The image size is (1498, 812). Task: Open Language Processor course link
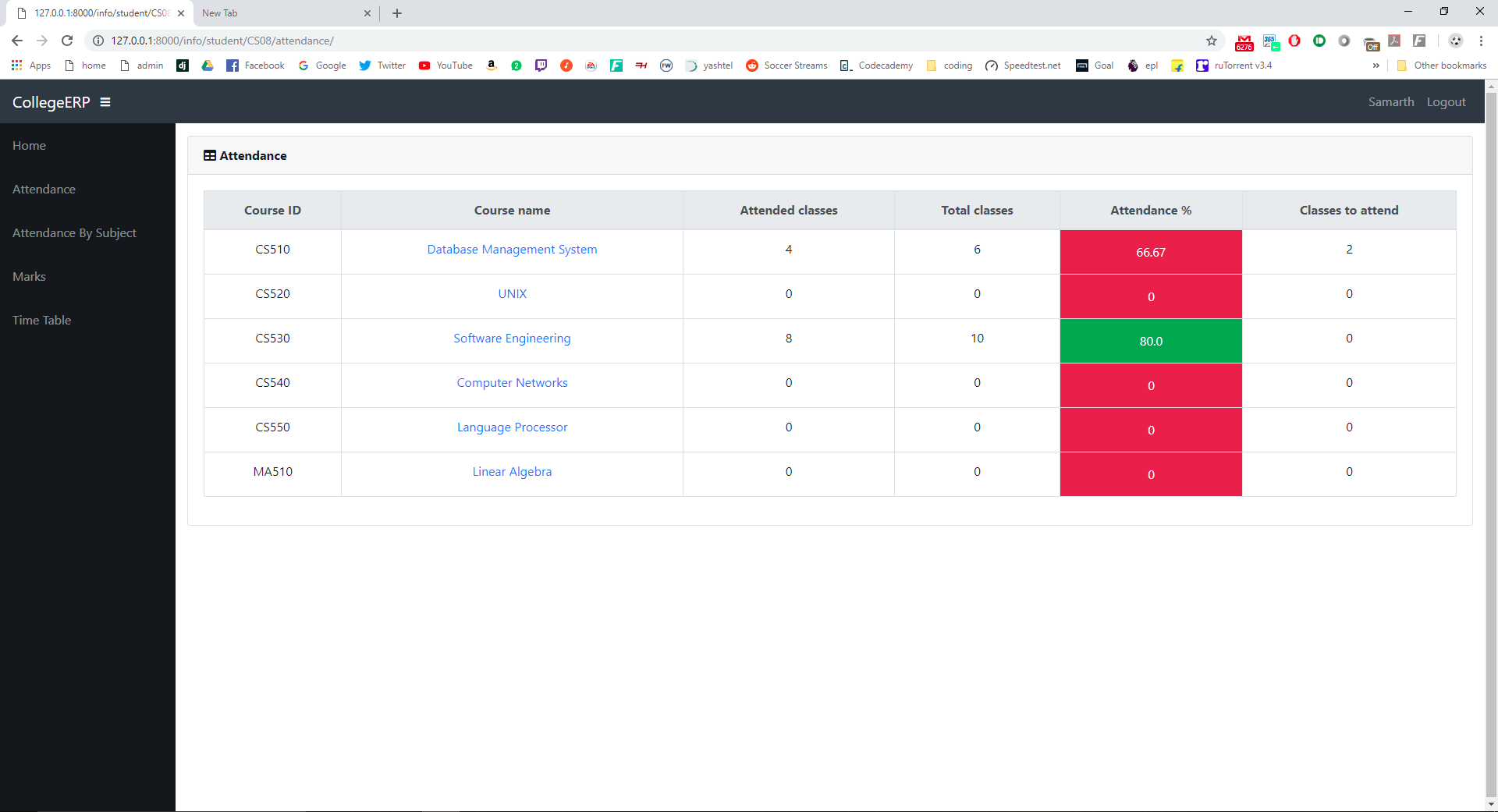pyautogui.click(x=512, y=427)
